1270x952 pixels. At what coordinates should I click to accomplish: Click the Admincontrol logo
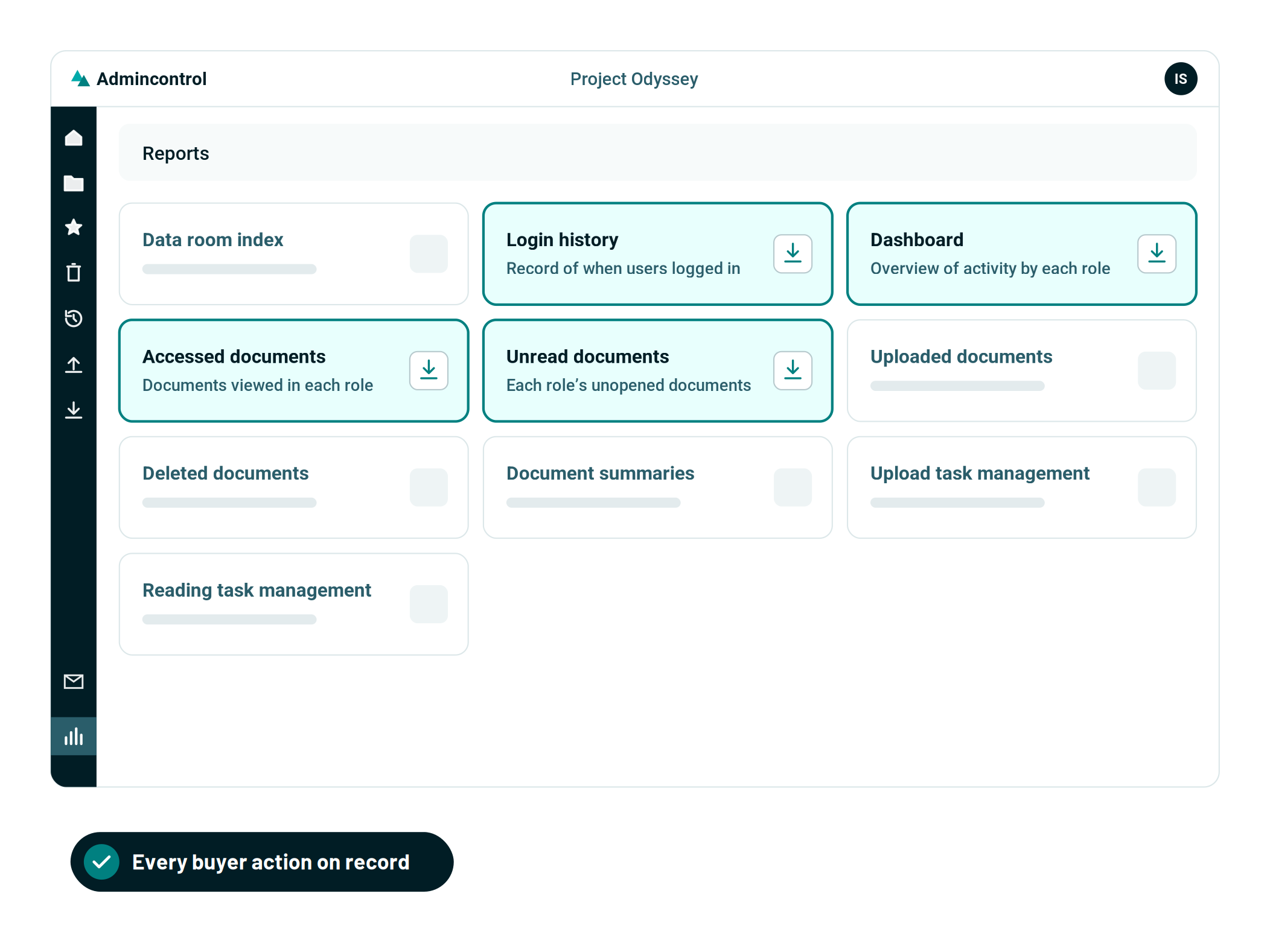point(139,79)
